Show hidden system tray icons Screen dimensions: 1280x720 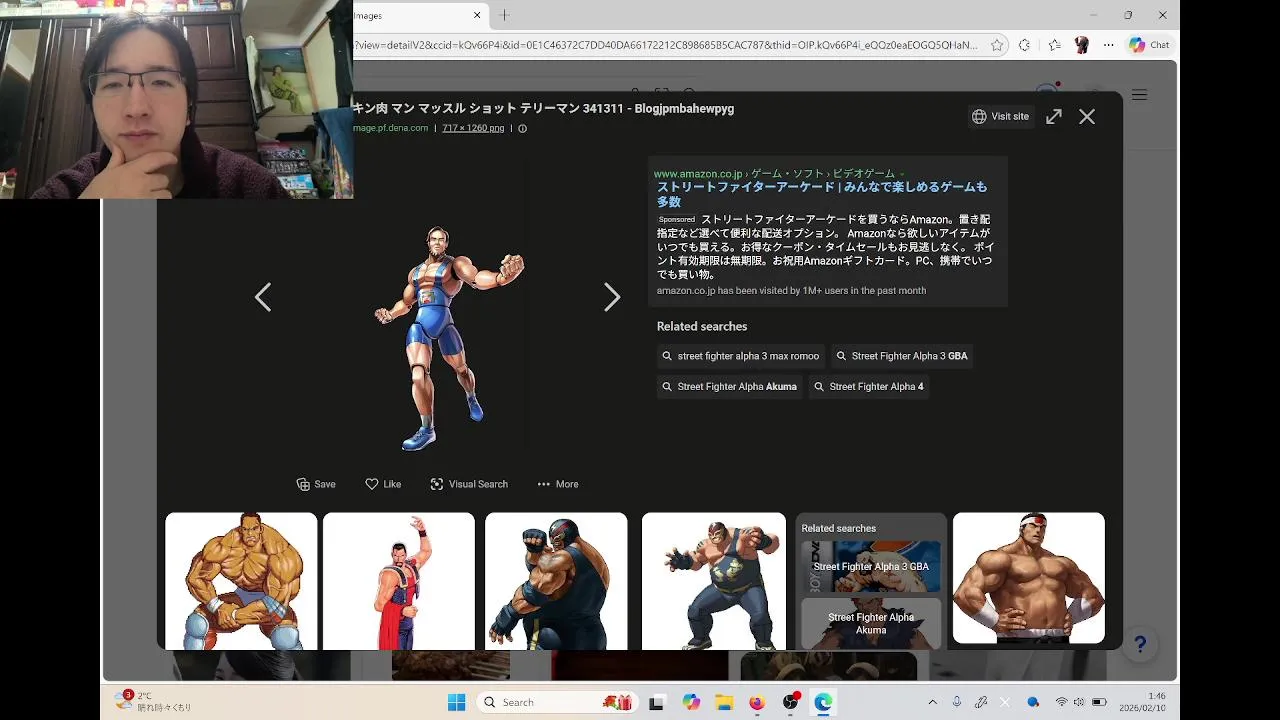click(932, 702)
